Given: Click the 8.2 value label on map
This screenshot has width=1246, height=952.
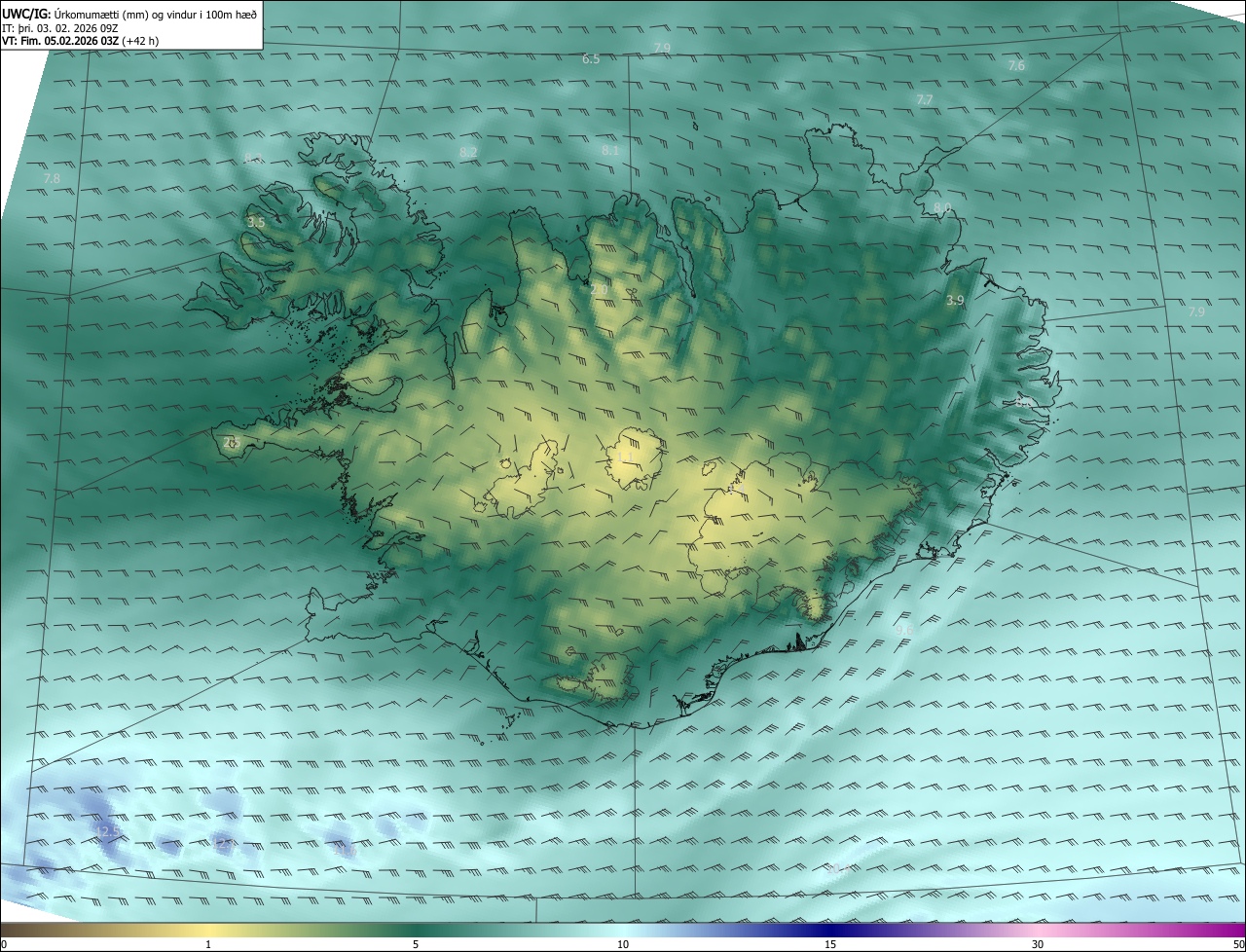Looking at the screenshot, I should coord(468,153).
